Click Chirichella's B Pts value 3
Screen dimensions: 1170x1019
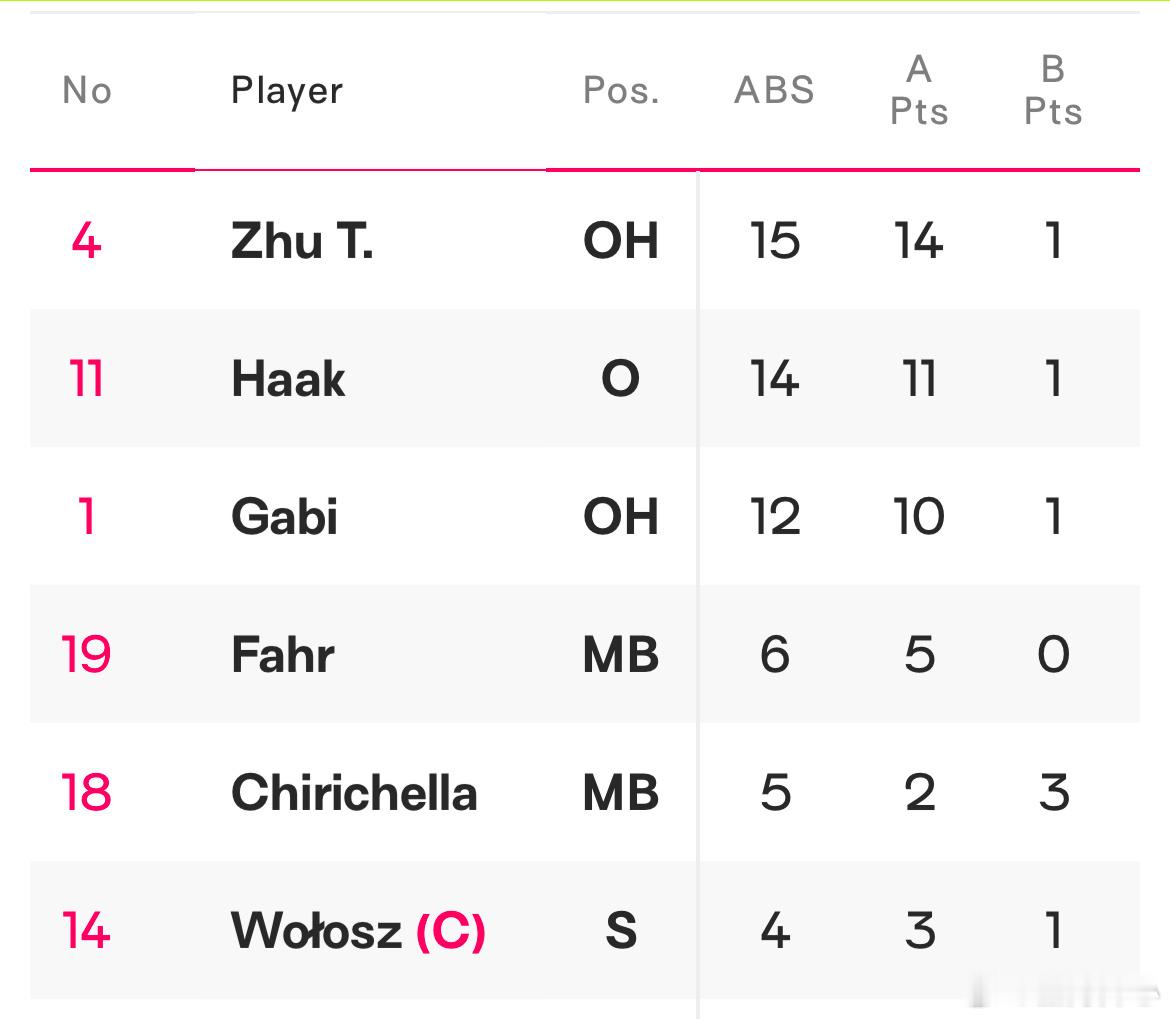(x=1054, y=792)
